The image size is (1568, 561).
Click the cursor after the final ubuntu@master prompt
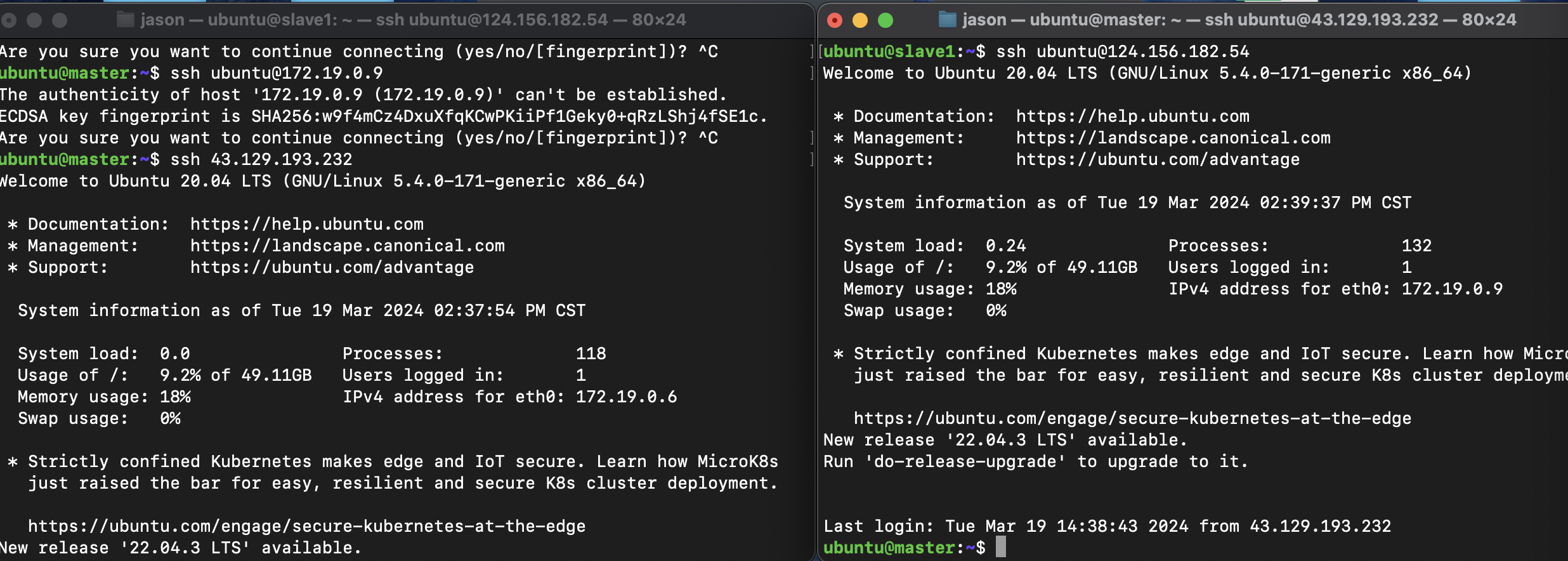[x=1001, y=547]
